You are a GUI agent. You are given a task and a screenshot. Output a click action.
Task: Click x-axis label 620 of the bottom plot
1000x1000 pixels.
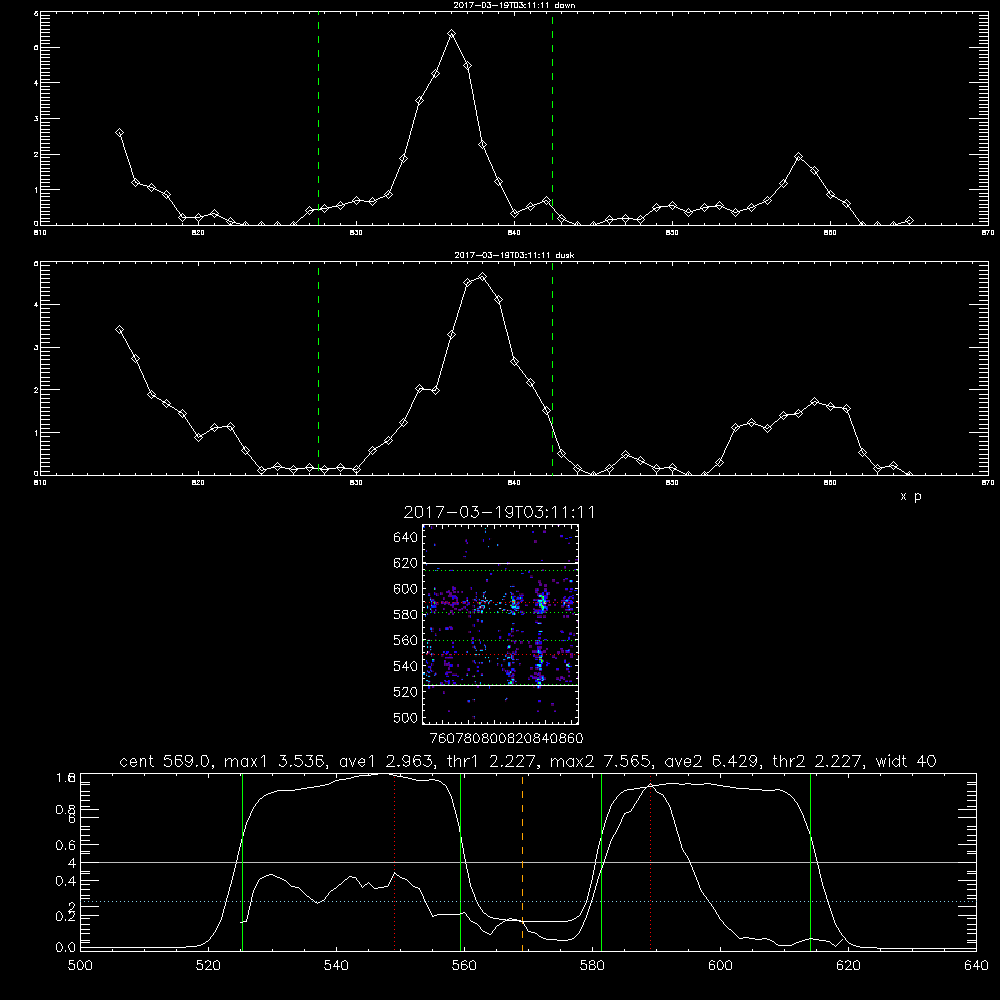click(x=848, y=966)
